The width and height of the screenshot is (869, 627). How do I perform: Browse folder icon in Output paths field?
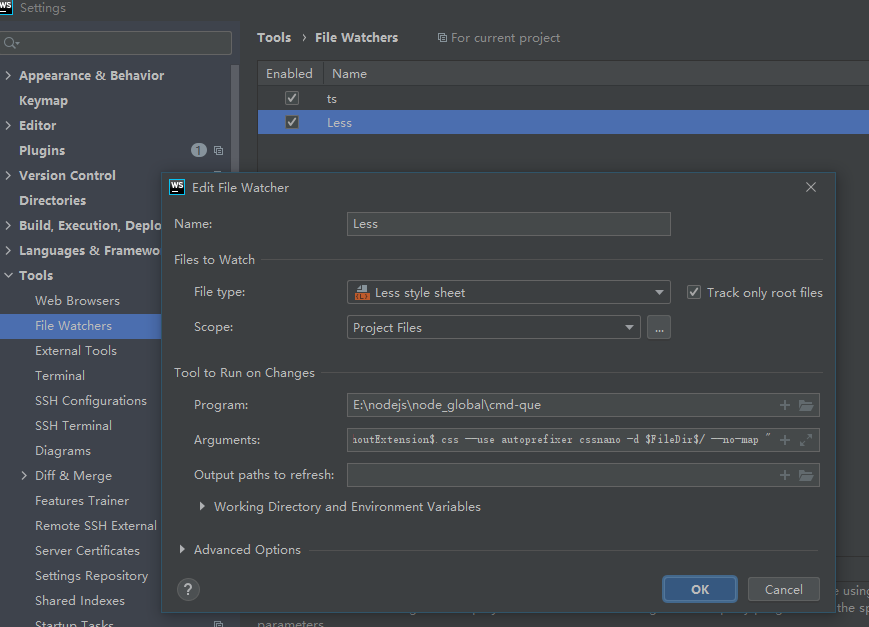(806, 475)
